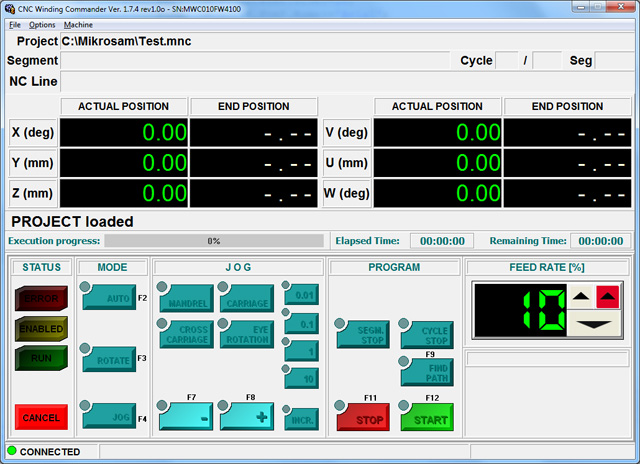The width and height of the screenshot is (640, 464).
Task: Click the application icon in title bar
Action: (x=10, y=9)
